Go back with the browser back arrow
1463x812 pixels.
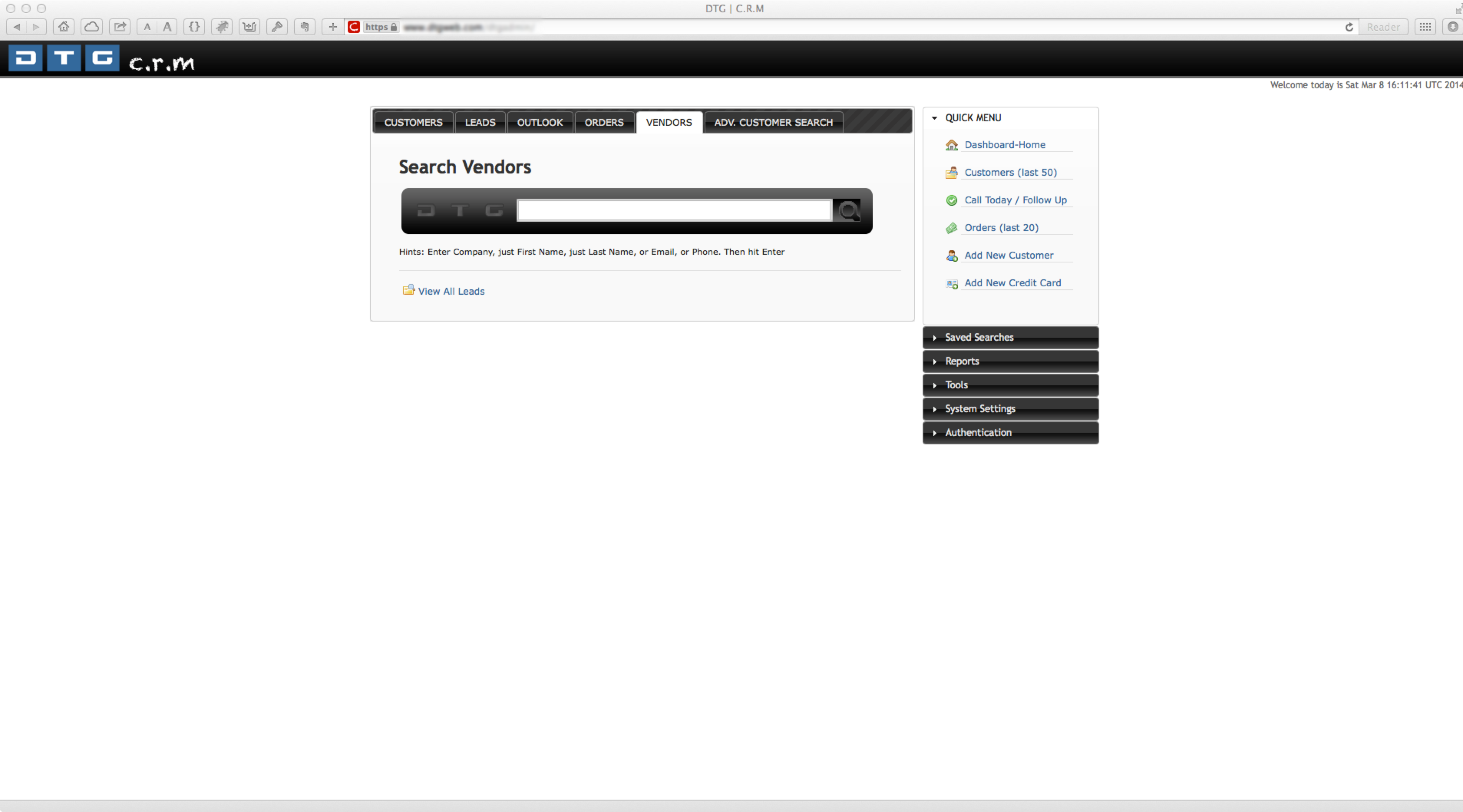[17, 27]
